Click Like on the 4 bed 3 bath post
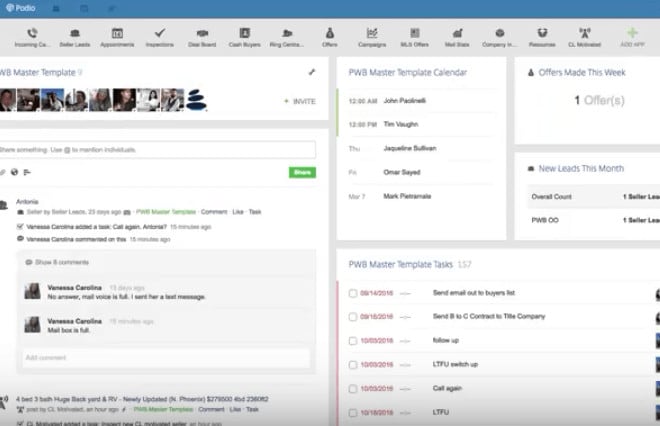Viewport: 660px width, 426px height. click(235, 409)
